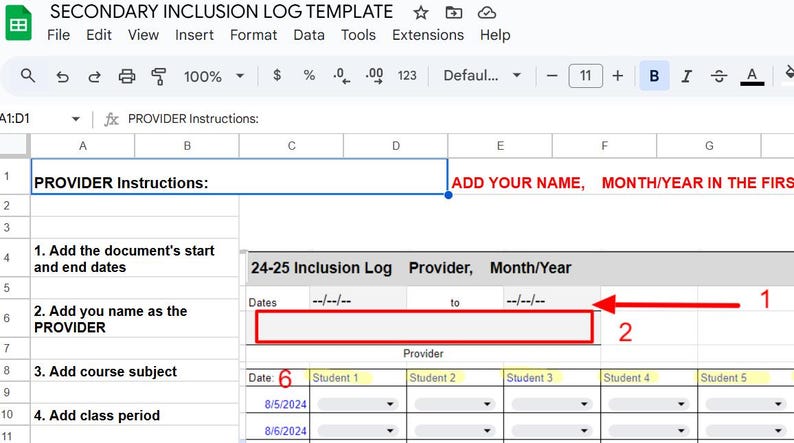Open the Google Sheets home icon

click(x=18, y=23)
